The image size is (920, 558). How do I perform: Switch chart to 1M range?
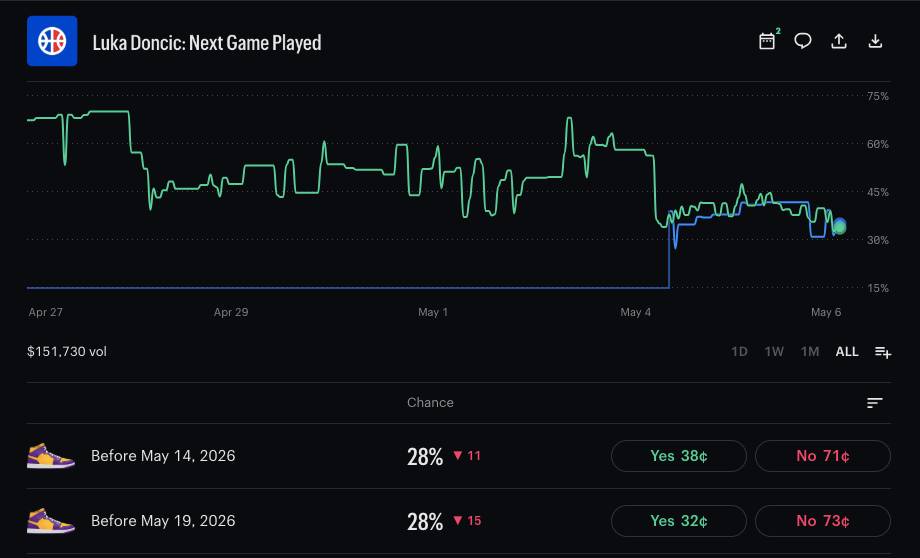[810, 351]
